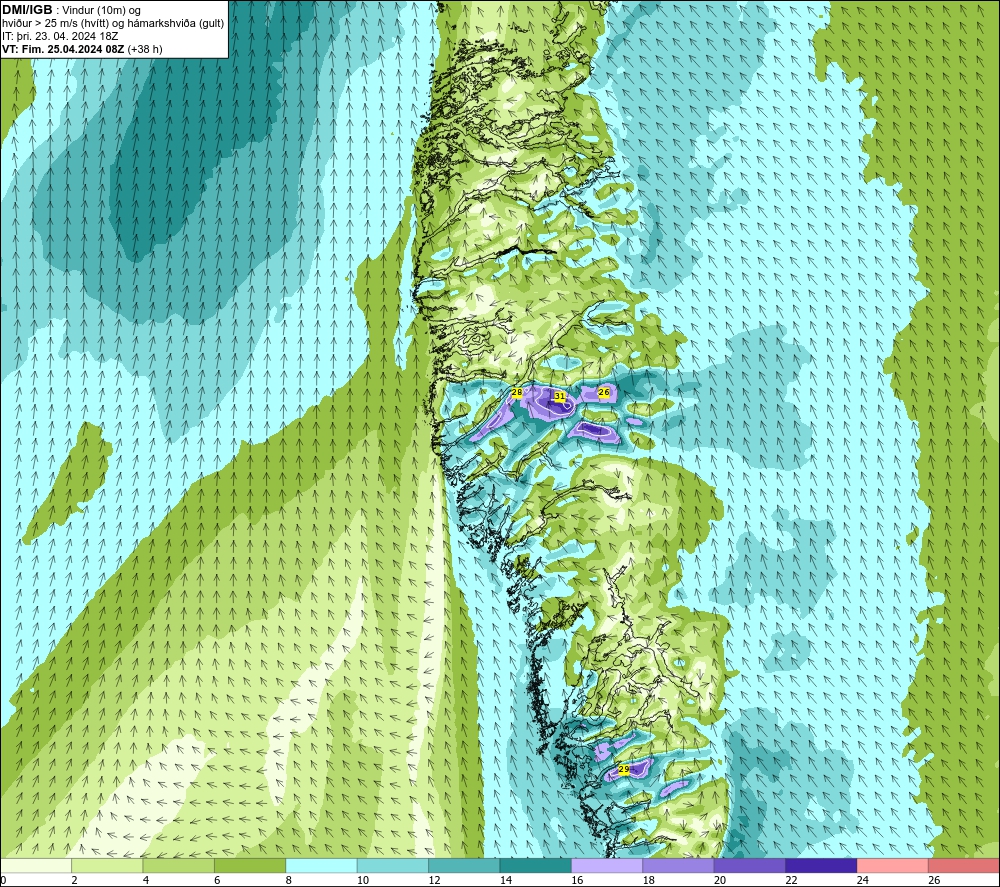Viewport: 1000px width, 887px height.
Task: Select the 20–22 m/s violet legend swatch
Action: tap(750, 866)
